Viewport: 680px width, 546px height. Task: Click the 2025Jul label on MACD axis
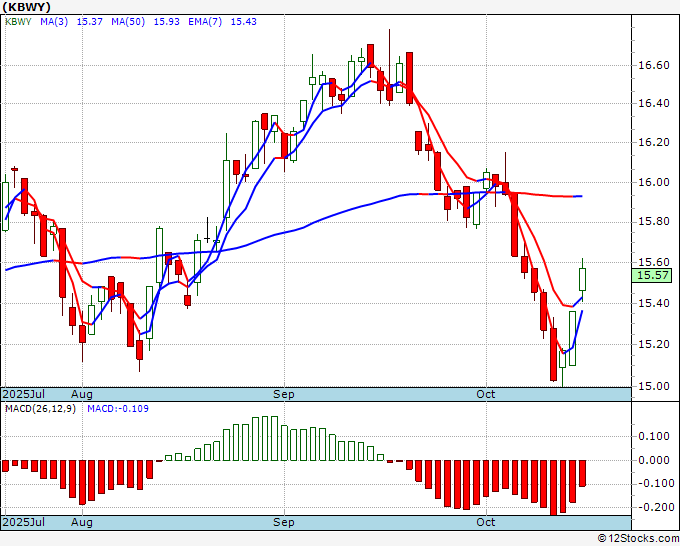click(x=24, y=522)
